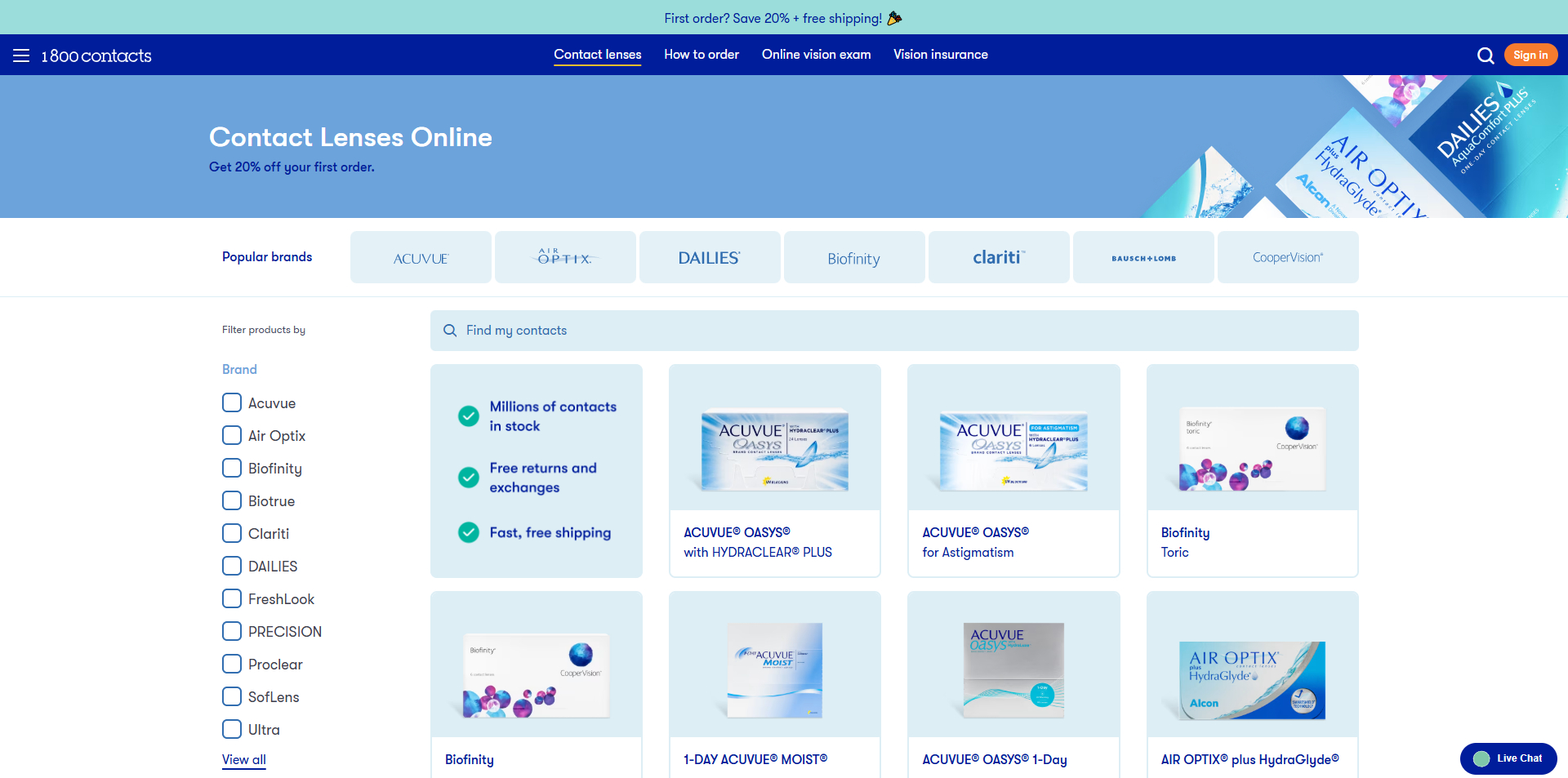Image resolution: width=1568 pixels, height=778 pixels.
Task: Open the hamburger menu icon
Action: pos(21,56)
